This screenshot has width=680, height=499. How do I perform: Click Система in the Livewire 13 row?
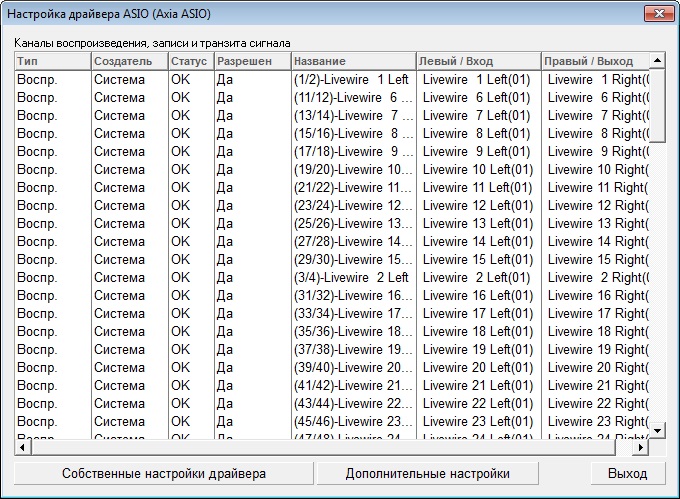click(x=119, y=223)
